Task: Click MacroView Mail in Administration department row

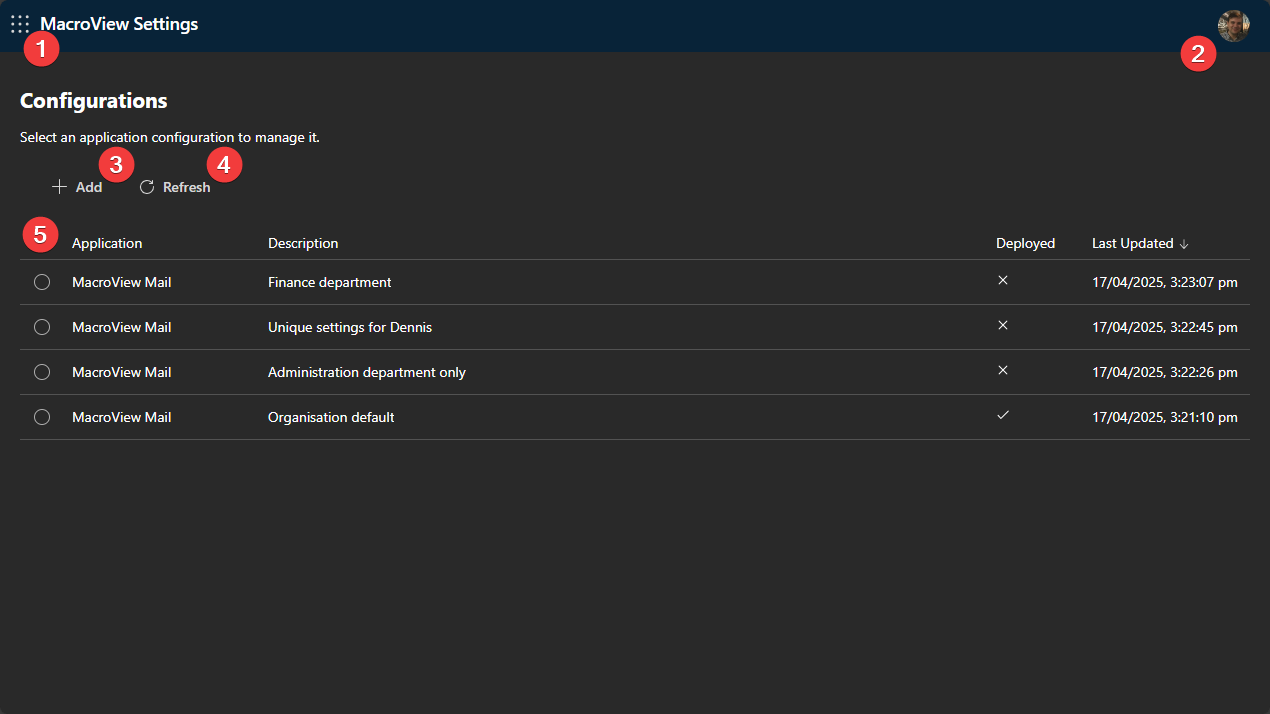Action: click(x=122, y=372)
